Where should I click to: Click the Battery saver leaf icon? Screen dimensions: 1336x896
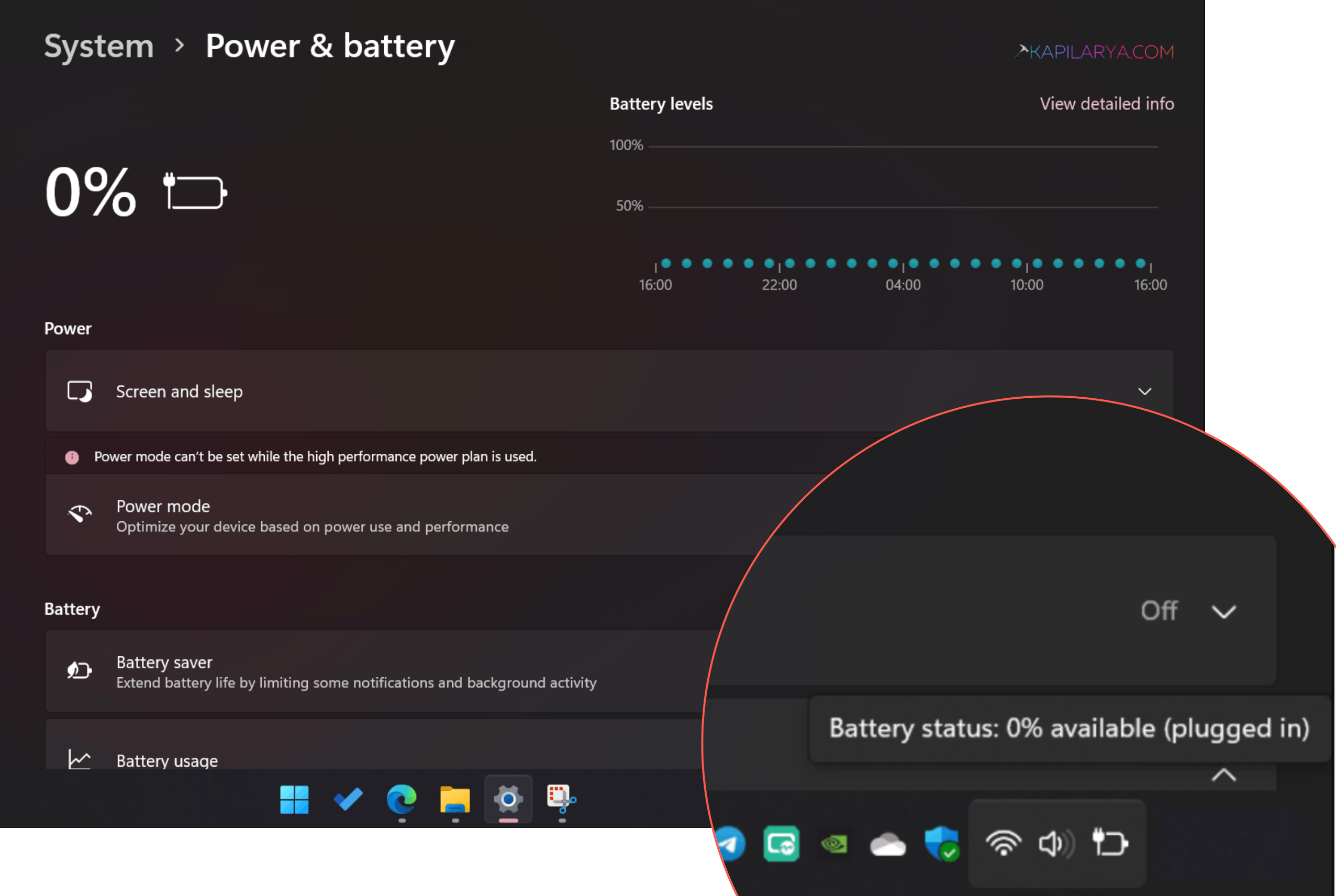coord(80,670)
